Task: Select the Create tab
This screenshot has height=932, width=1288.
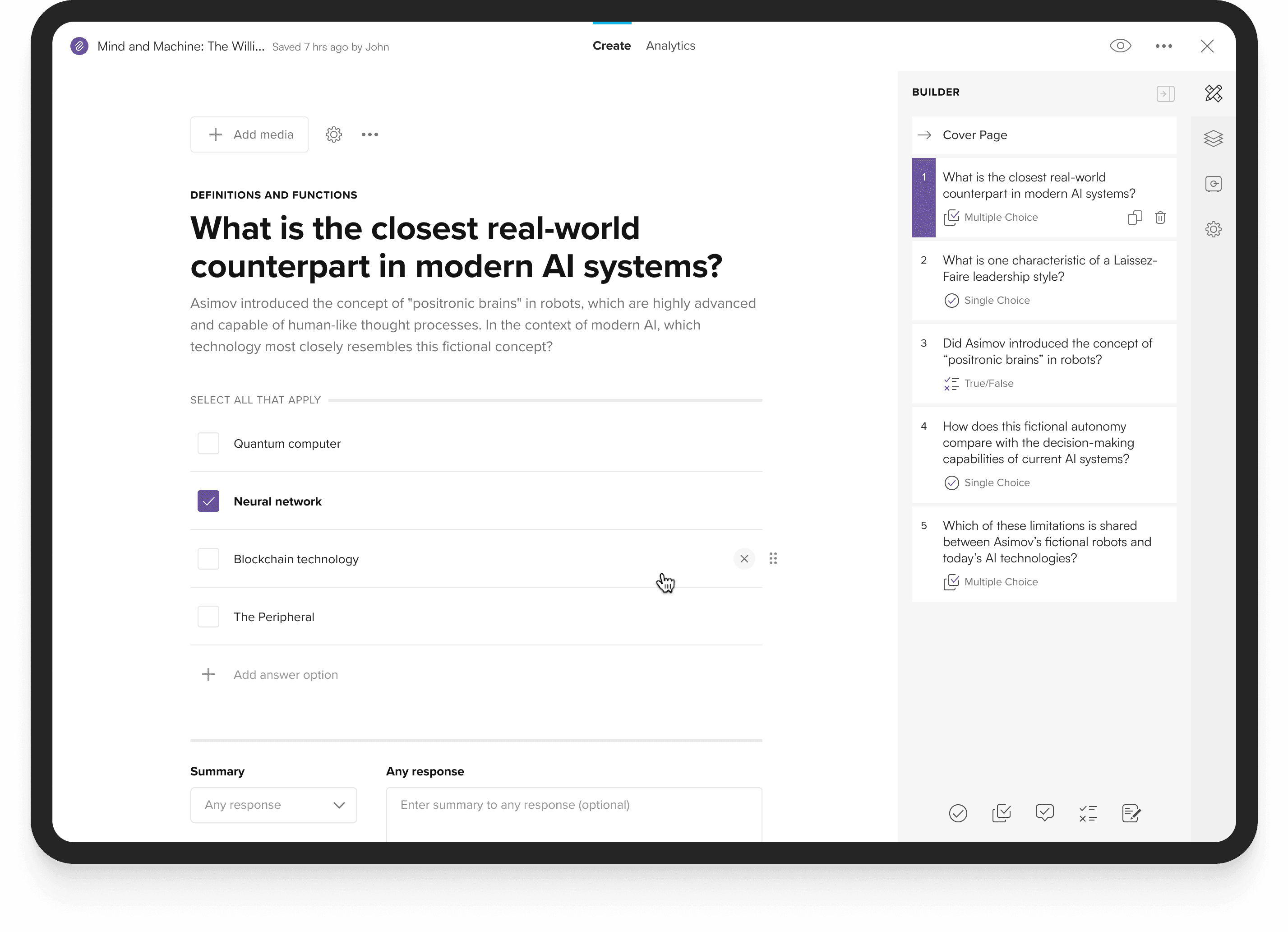Action: [611, 46]
